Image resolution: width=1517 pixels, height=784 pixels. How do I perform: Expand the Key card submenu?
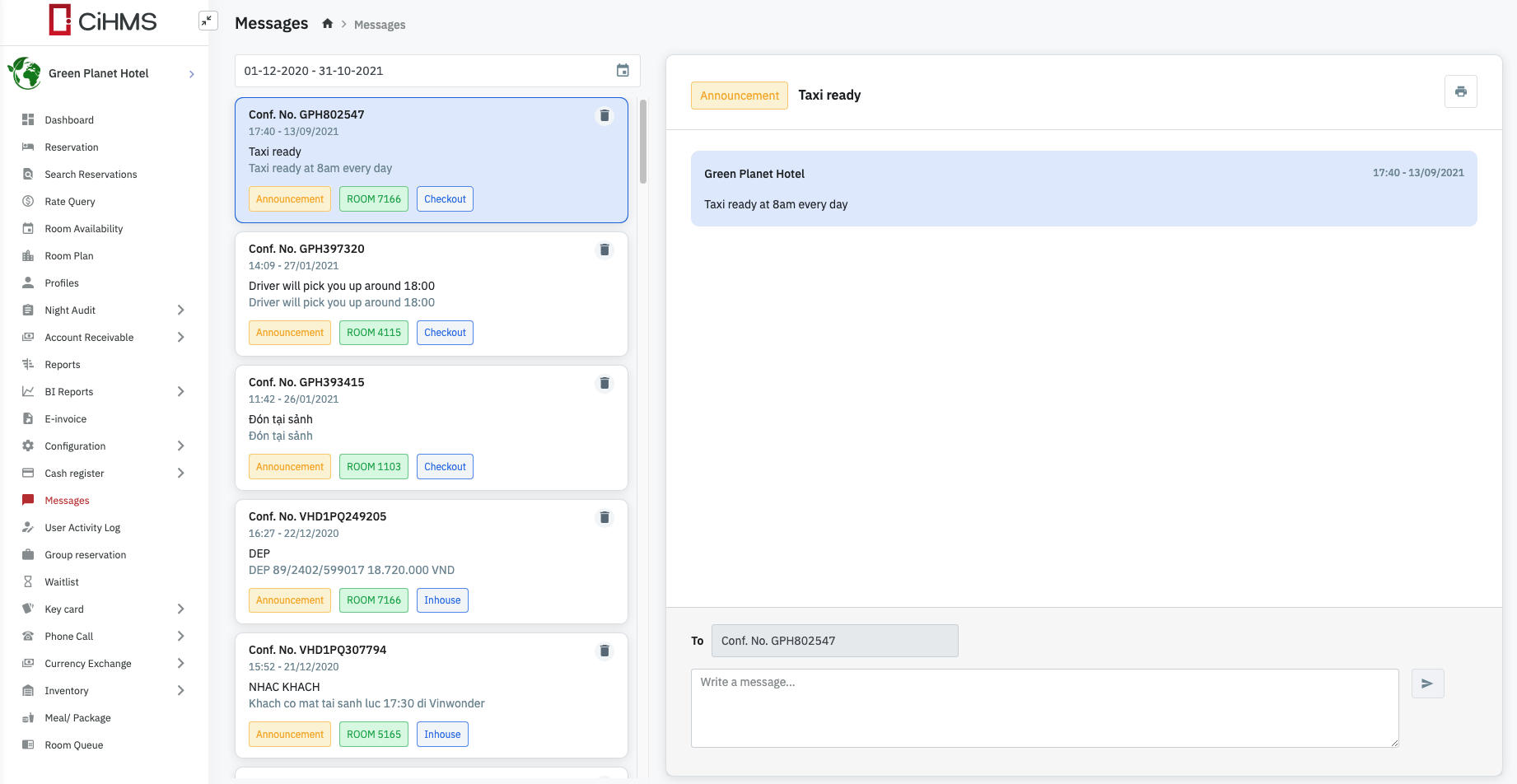(x=180, y=609)
